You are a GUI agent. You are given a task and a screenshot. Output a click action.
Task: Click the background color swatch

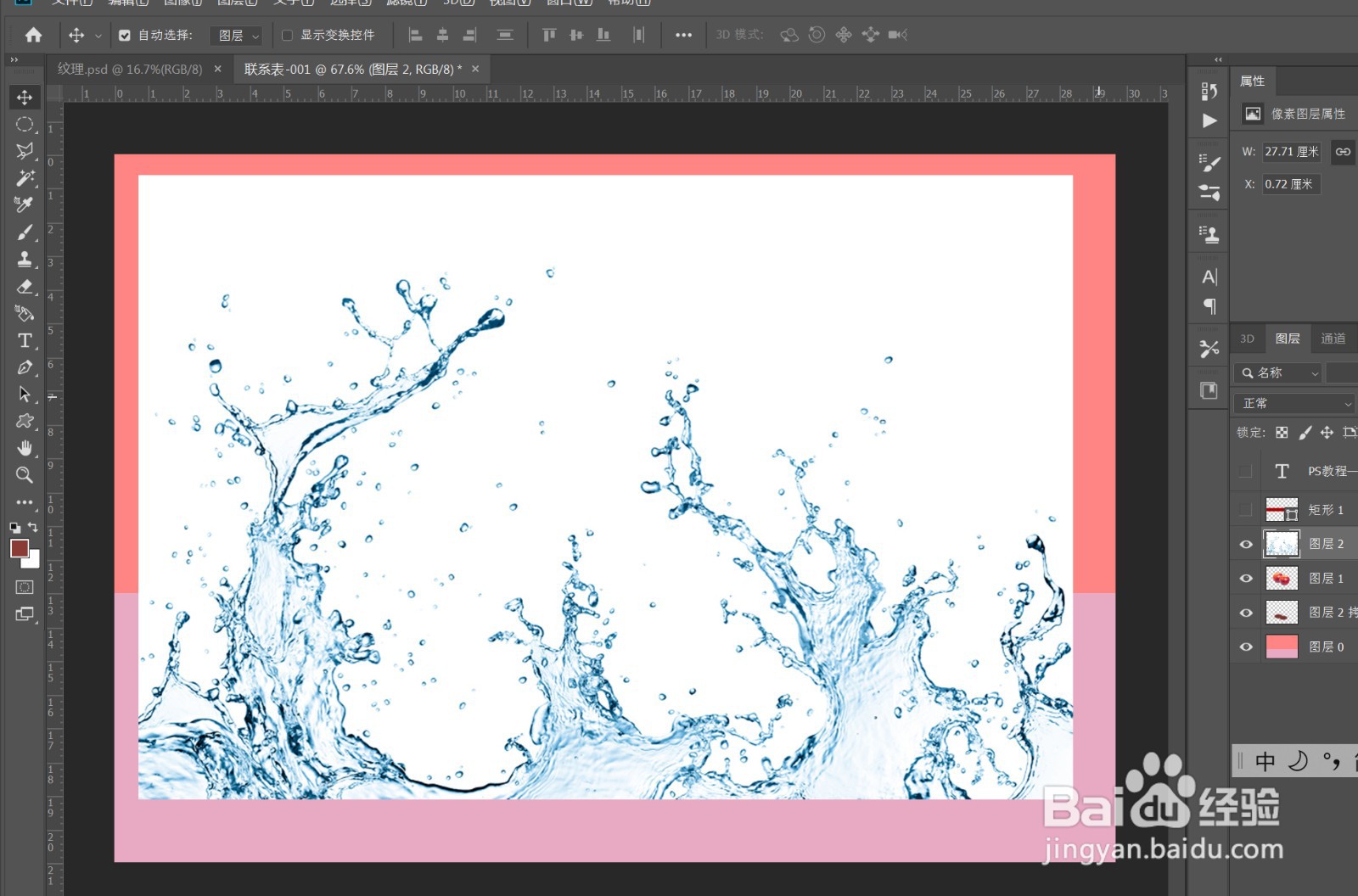(33, 561)
